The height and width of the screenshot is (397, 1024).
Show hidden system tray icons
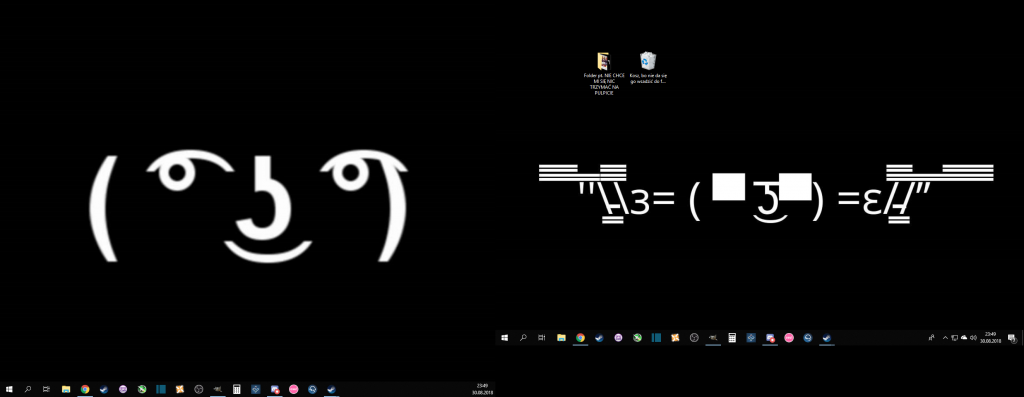click(945, 338)
